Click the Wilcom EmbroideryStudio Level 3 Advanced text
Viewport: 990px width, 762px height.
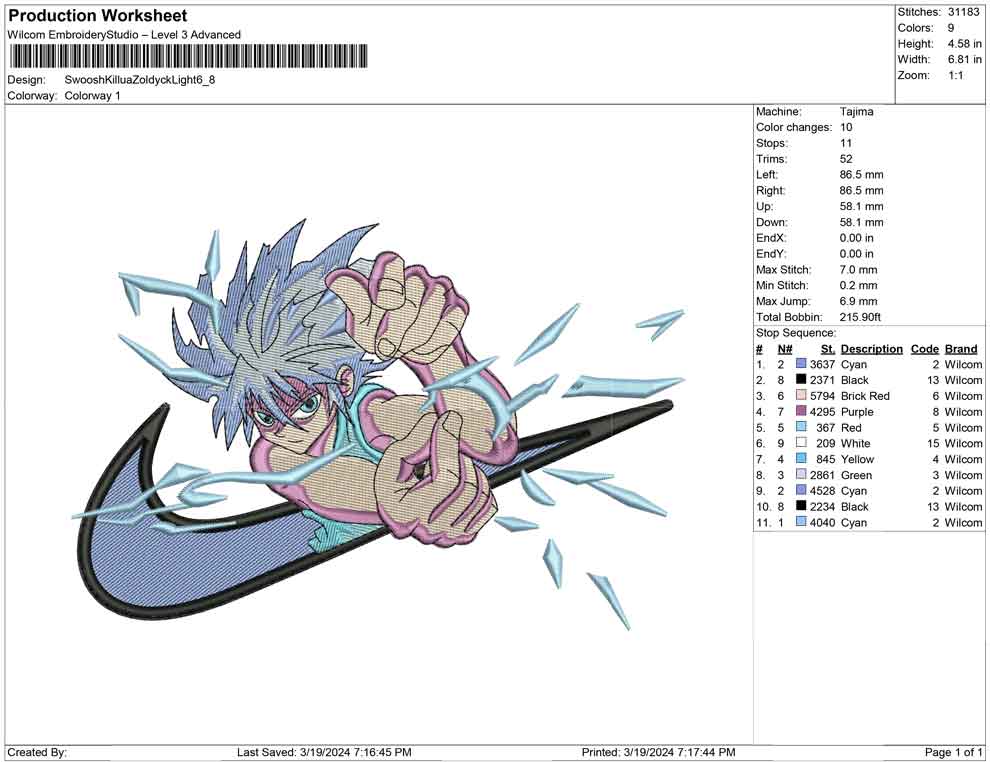pyautogui.click(x=124, y=35)
